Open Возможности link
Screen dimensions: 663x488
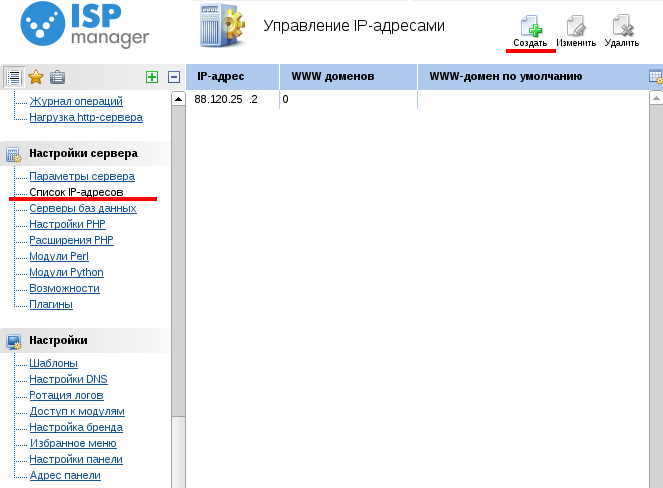(x=64, y=288)
